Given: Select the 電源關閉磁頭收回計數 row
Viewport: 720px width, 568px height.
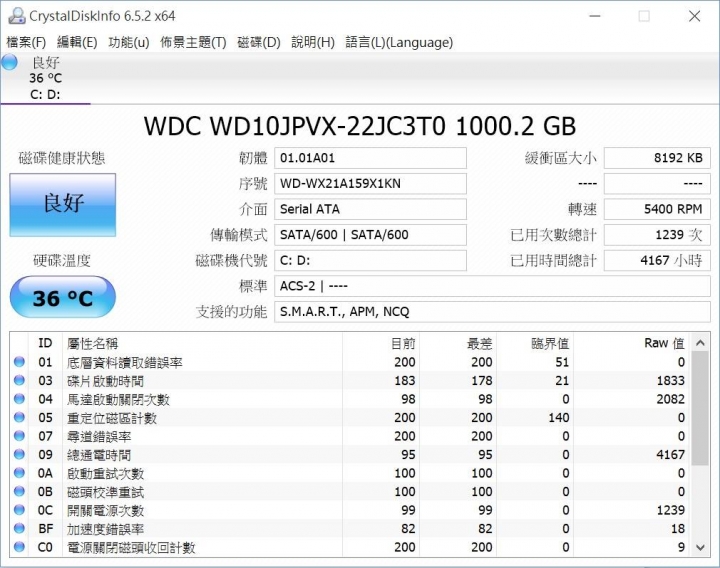Looking at the screenshot, I should (x=351, y=547).
